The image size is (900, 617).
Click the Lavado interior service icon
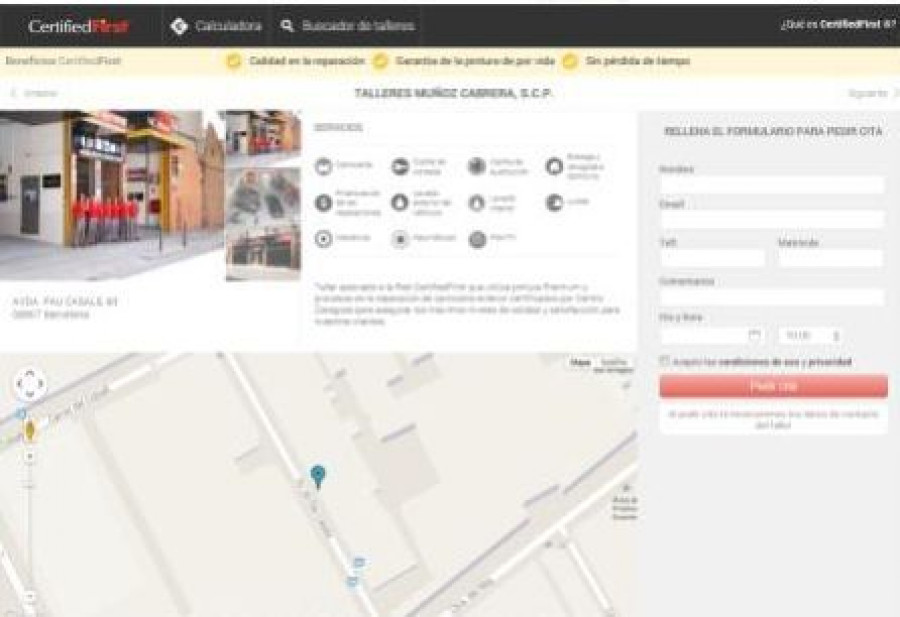[477, 203]
